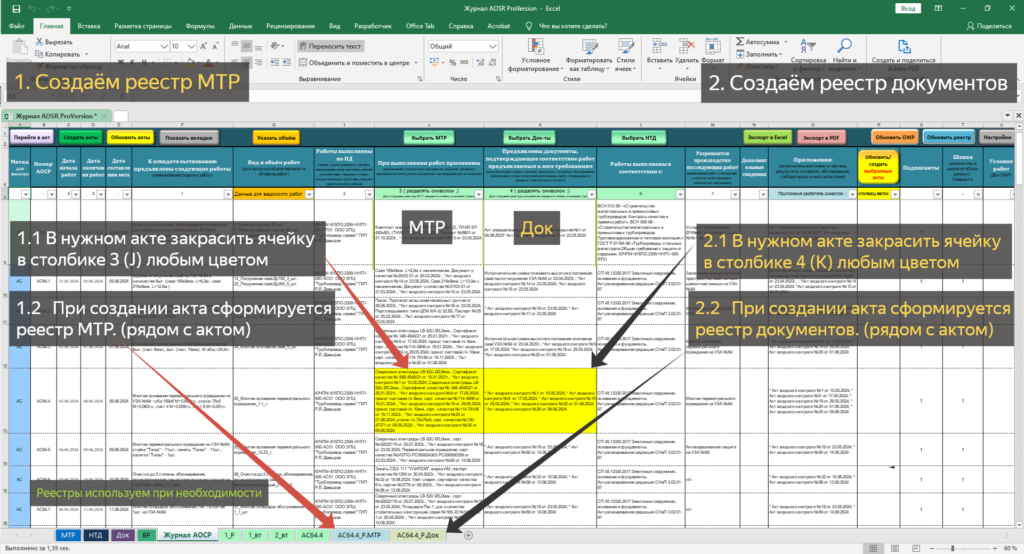Open filter dropdown for Данные для ведомости работ

(x=309, y=194)
